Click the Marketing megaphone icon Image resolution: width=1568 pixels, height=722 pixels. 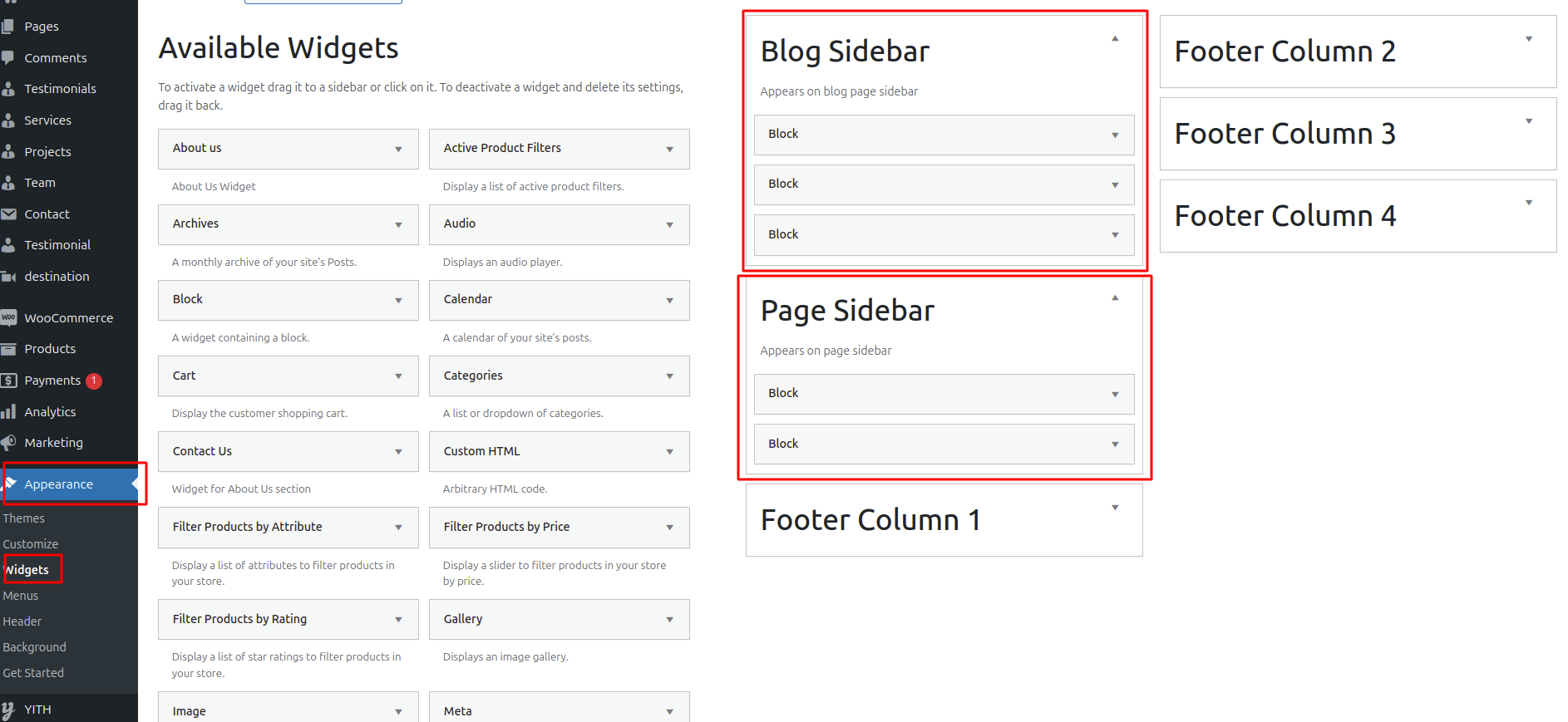coord(8,442)
